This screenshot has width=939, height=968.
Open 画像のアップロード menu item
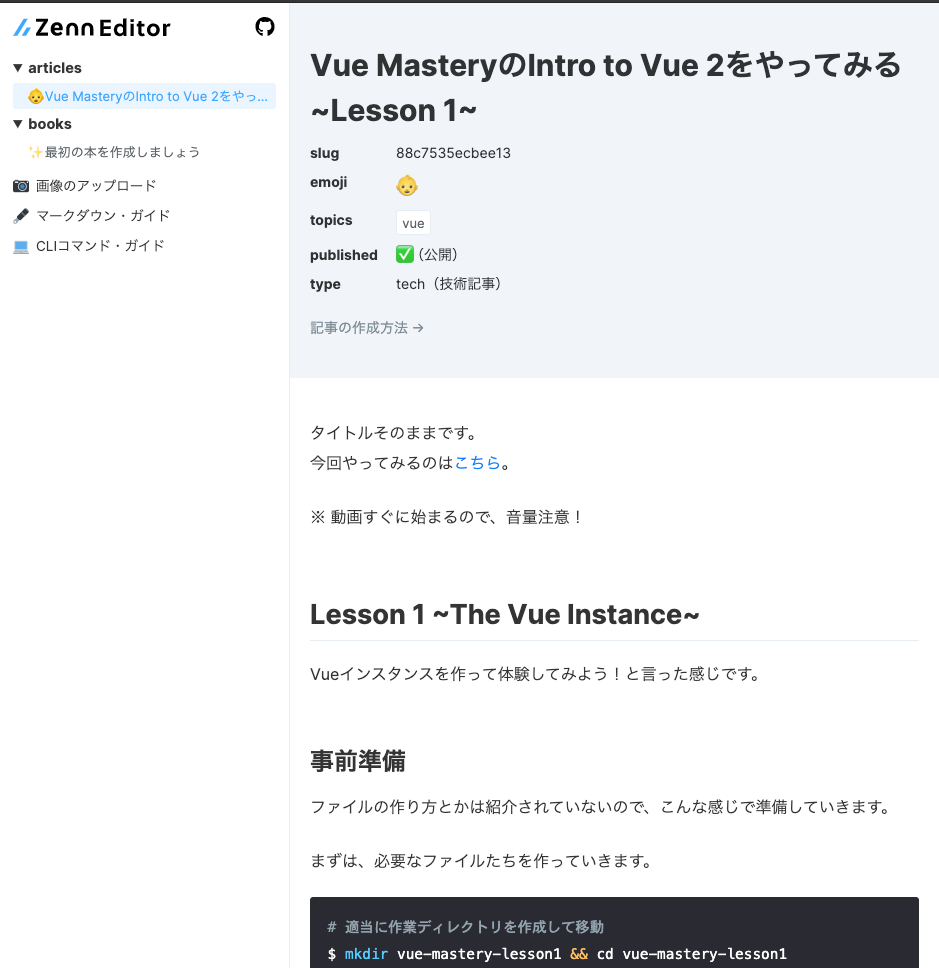point(96,185)
